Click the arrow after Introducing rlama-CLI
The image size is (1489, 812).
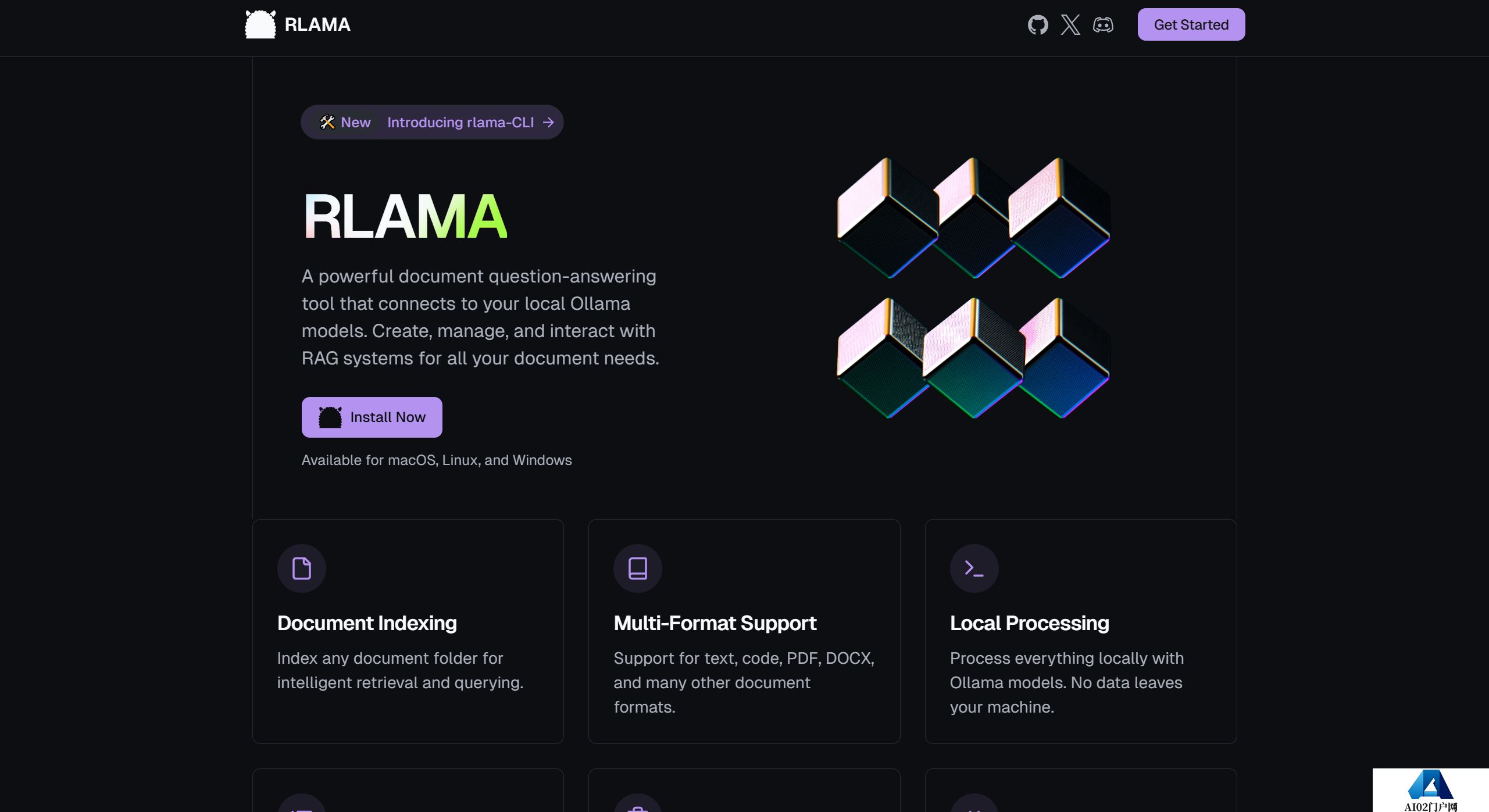pos(548,122)
